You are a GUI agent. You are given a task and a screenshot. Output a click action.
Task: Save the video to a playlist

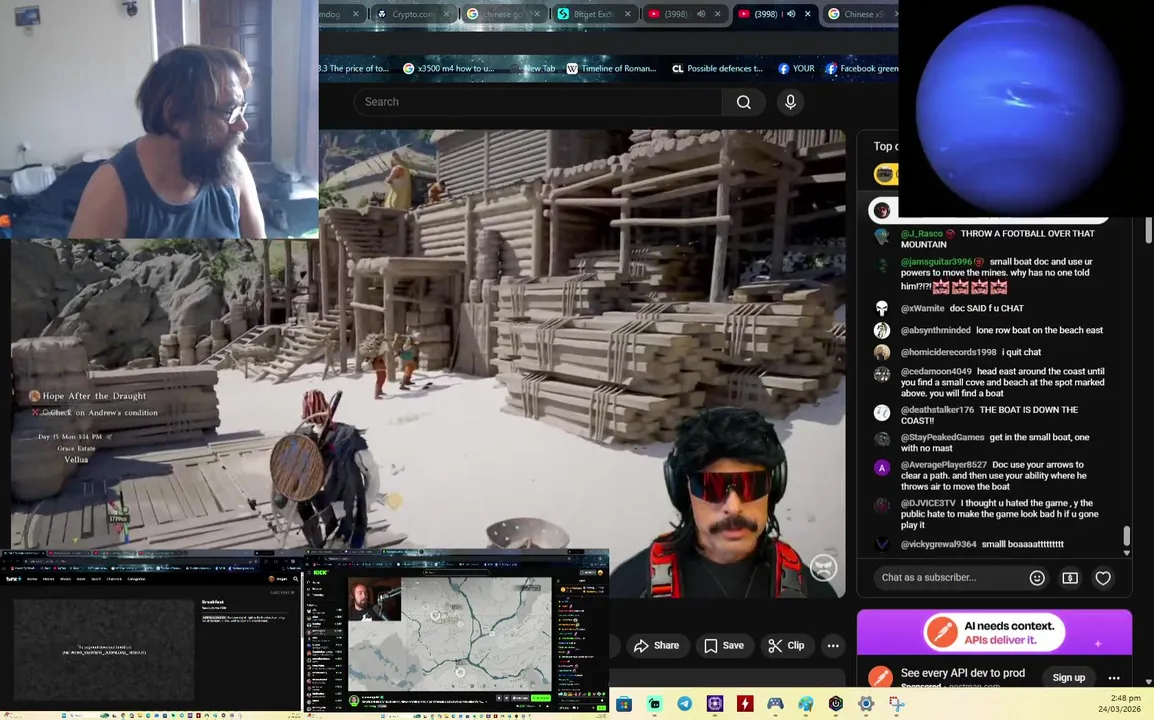point(724,646)
